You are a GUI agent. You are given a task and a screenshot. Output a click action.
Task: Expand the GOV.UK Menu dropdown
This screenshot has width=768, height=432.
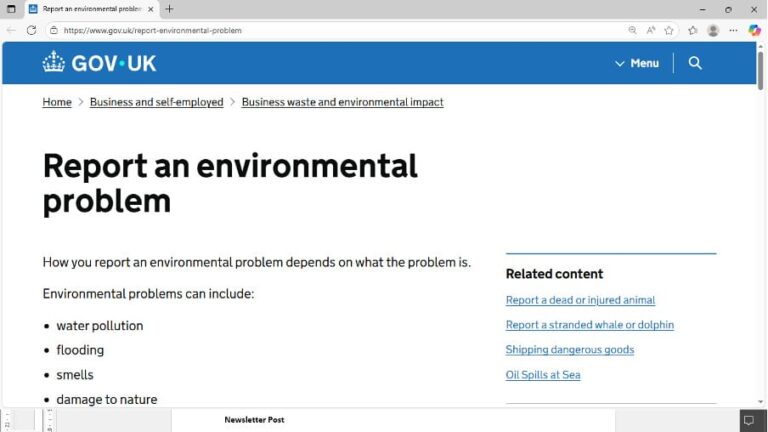636,63
